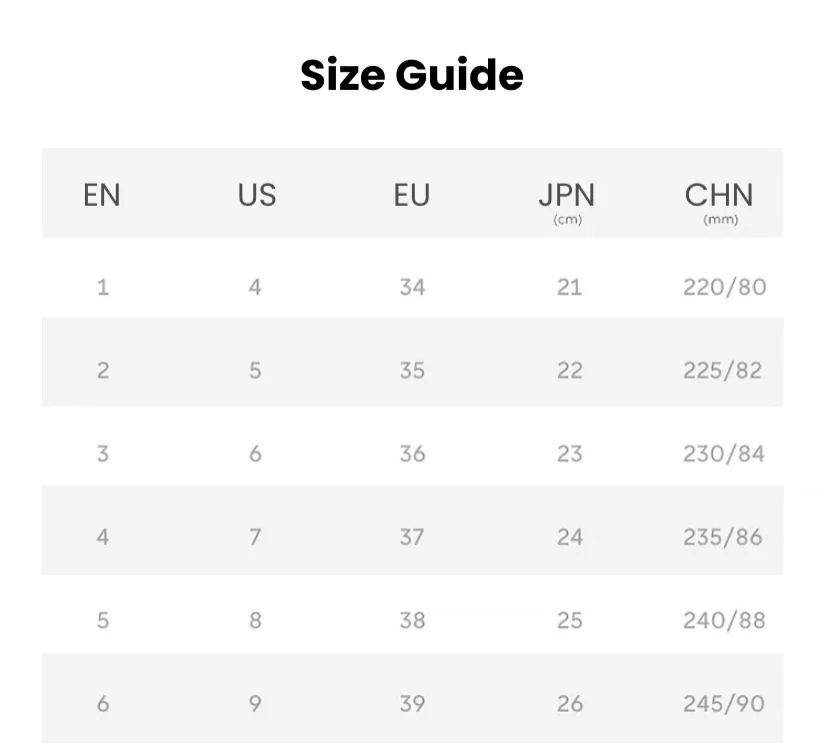
Task: Select the CHN 225/82 value
Action: tap(723, 370)
